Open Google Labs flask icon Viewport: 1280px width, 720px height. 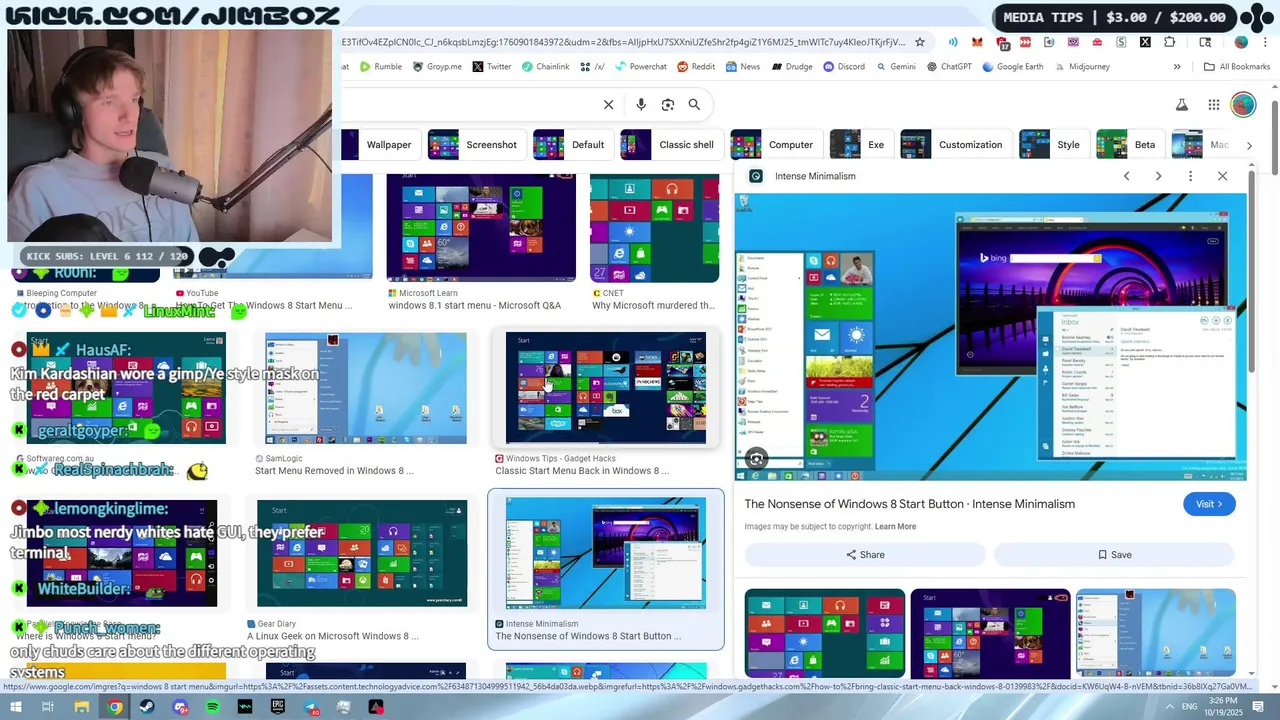(x=1182, y=105)
